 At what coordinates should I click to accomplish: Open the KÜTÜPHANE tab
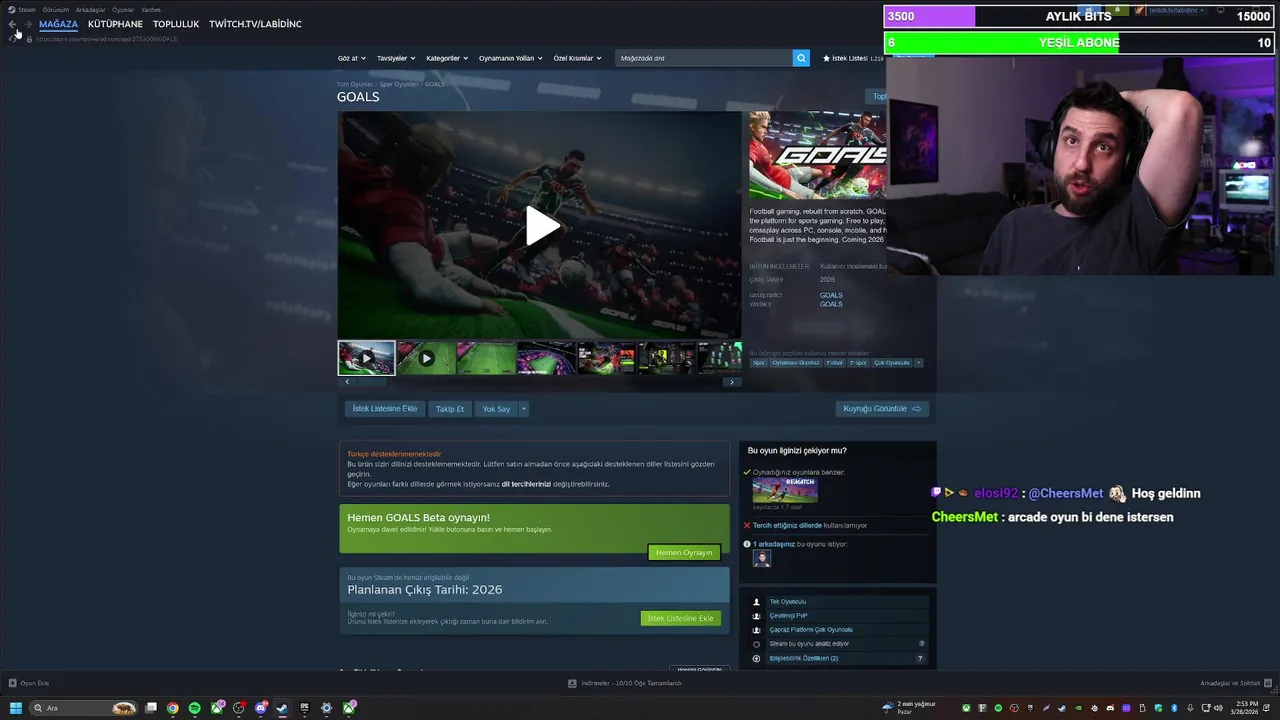[115, 24]
